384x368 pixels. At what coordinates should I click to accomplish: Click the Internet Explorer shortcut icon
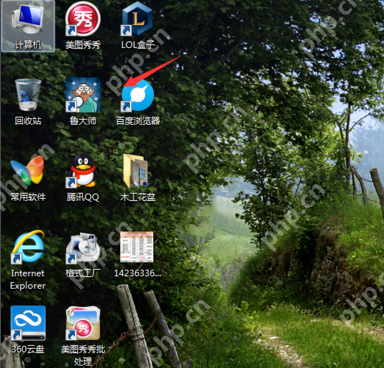click(28, 247)
